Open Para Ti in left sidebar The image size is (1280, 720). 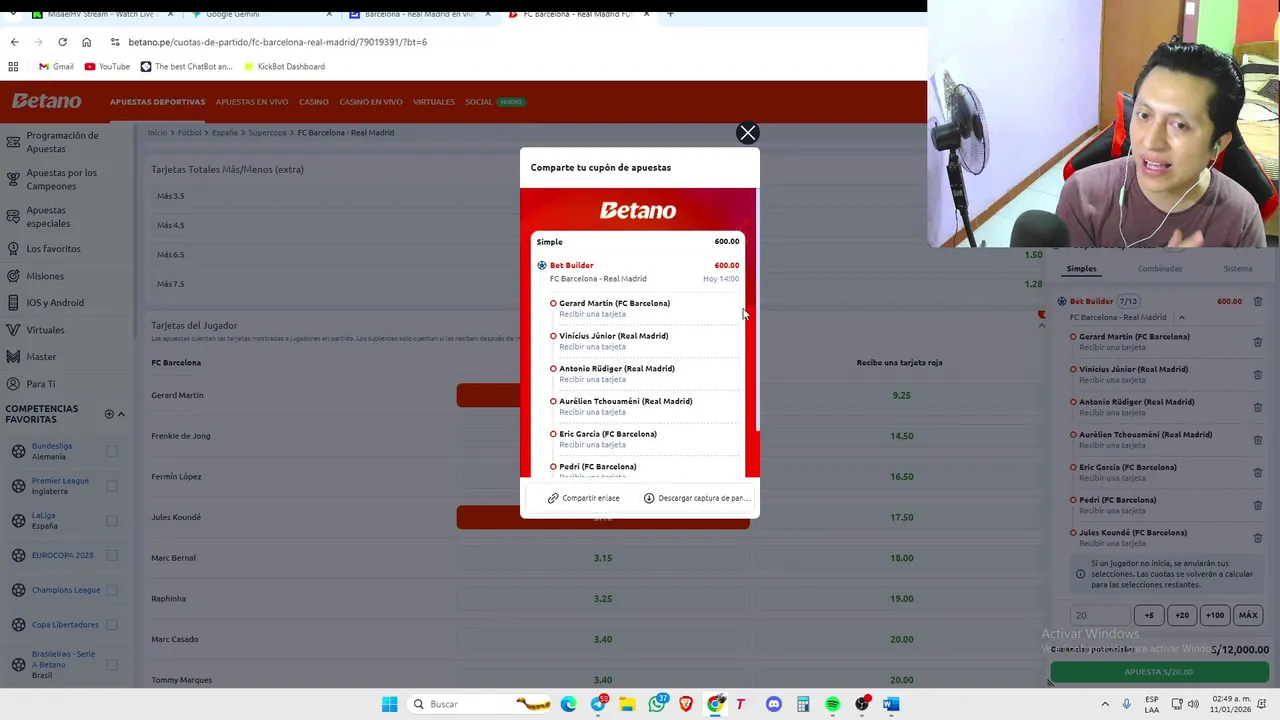41,384
